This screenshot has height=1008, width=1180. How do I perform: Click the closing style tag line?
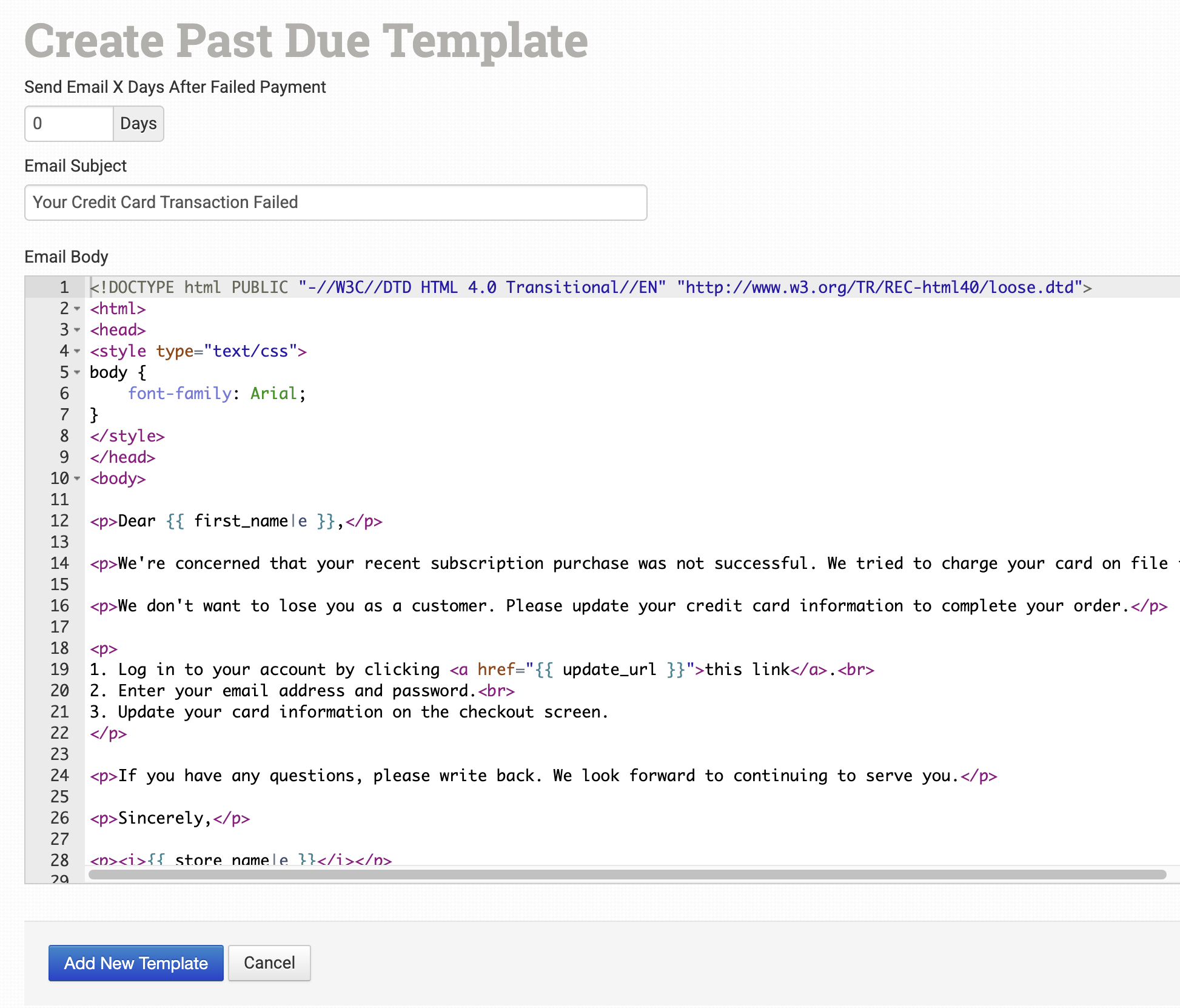tap(127, 436)
